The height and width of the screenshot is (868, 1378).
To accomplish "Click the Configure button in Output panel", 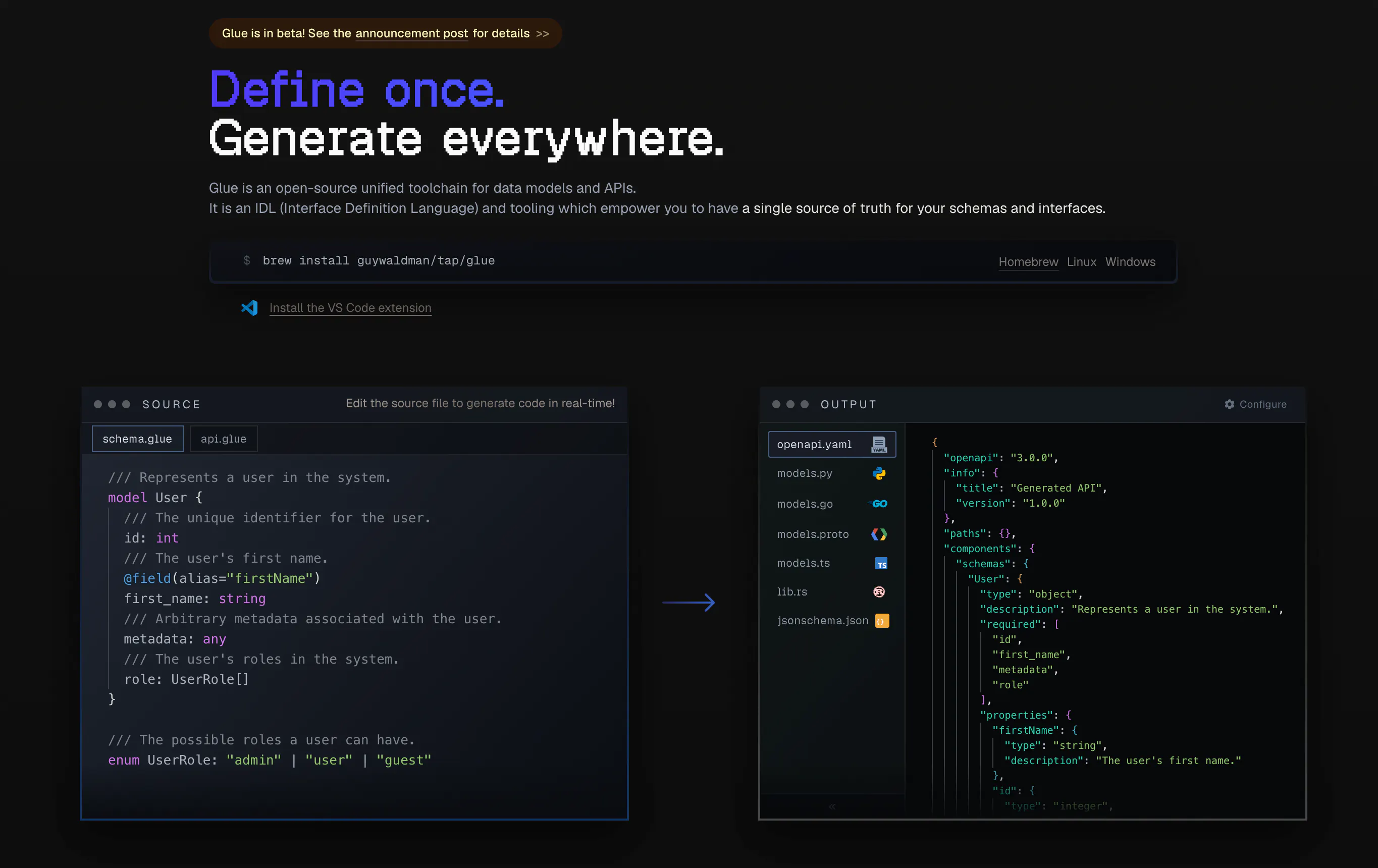I will (x=1255, y=404).
